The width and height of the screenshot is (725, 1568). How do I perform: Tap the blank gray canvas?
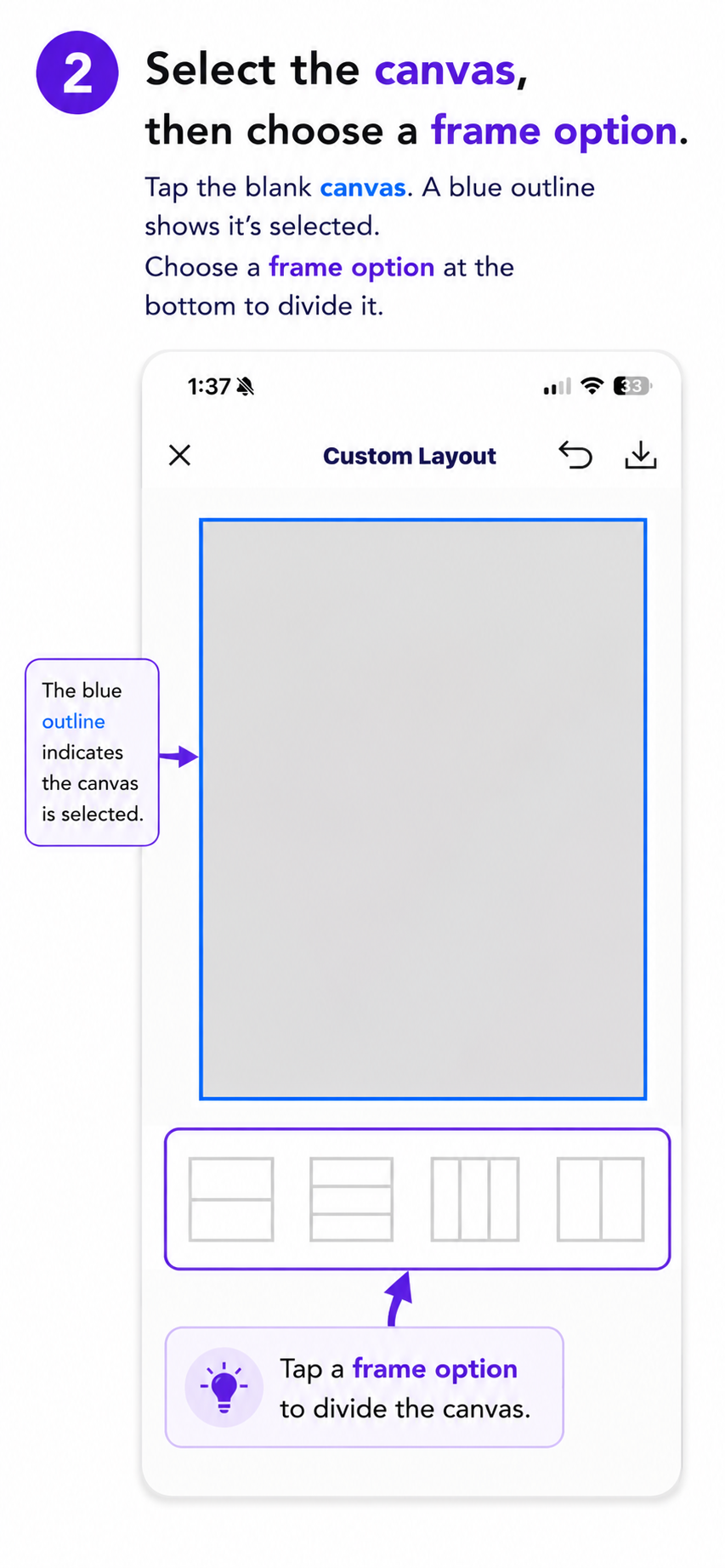point(423,809)
